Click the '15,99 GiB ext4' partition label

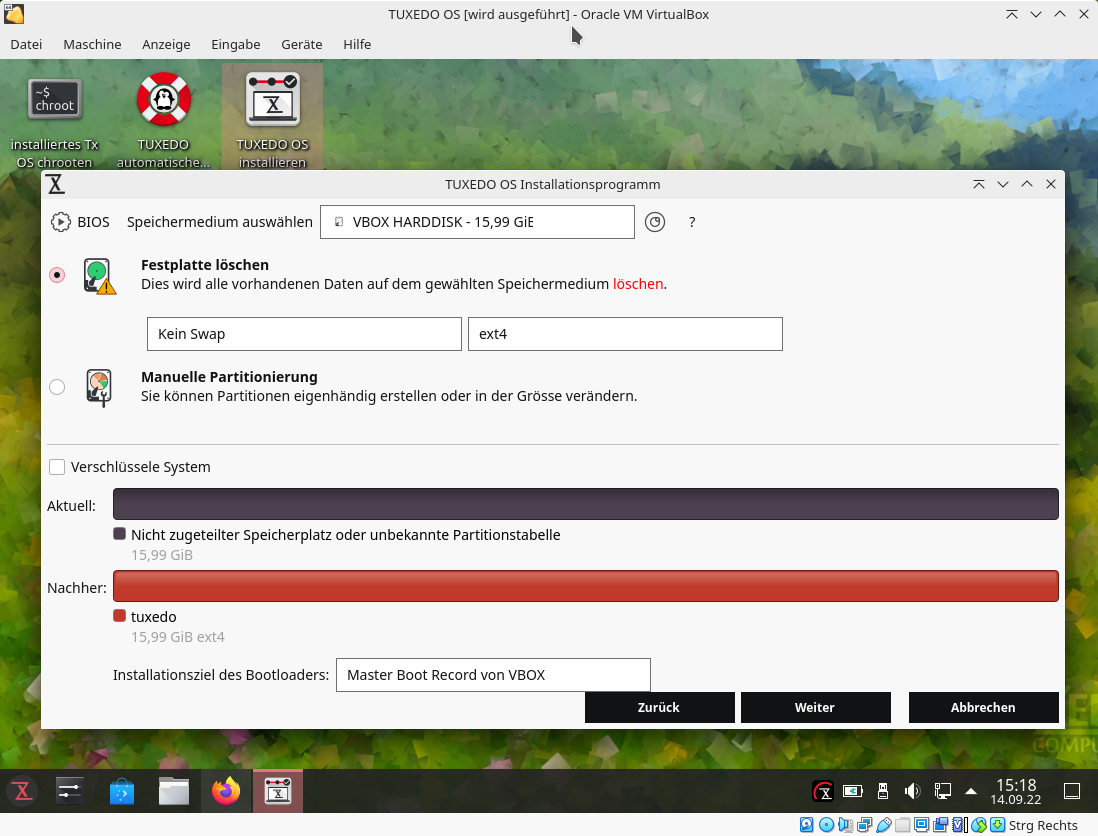178,637
